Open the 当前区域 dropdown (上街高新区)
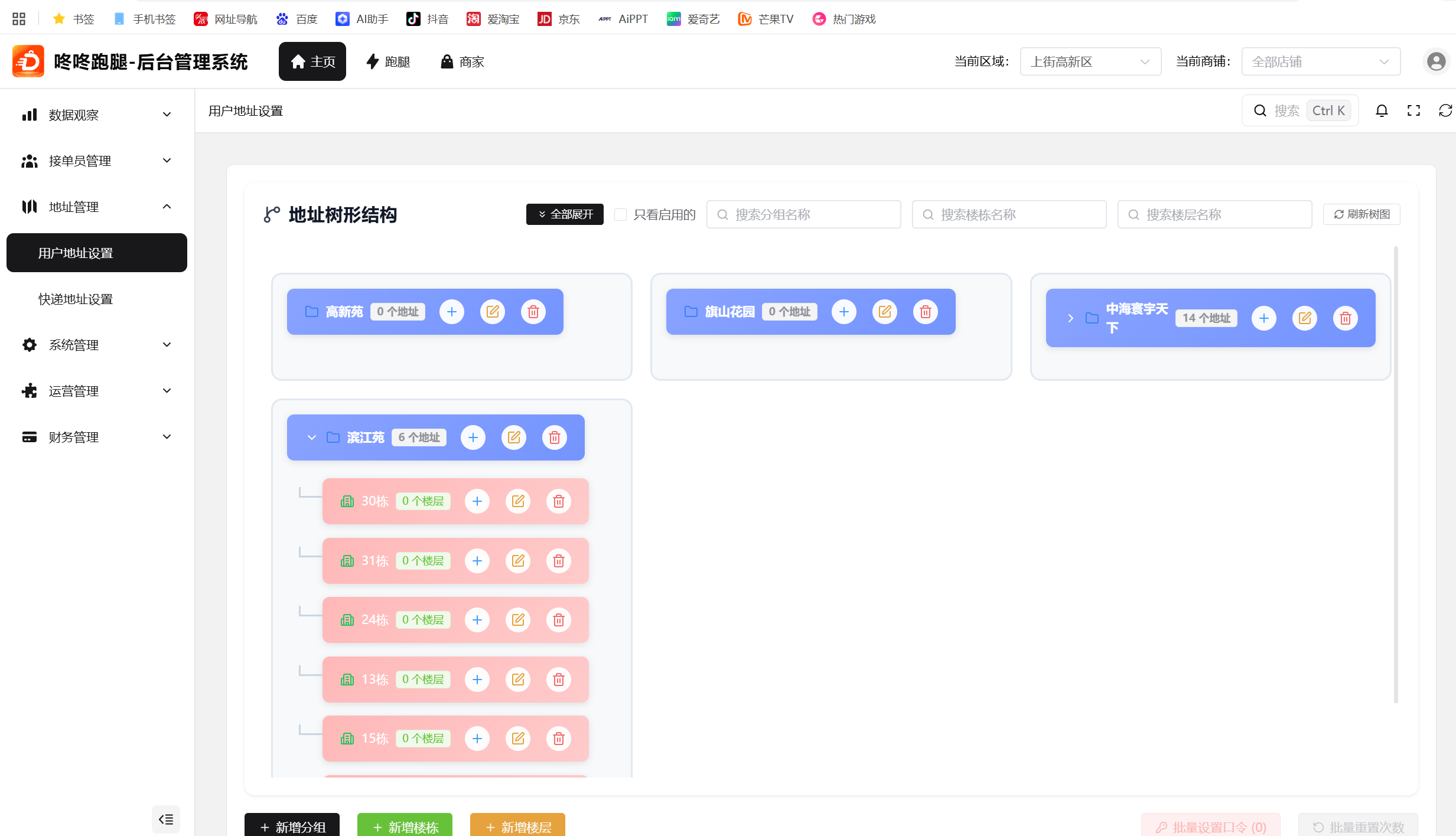The height and width of the screenshot is (836, 1456). click(1090, 61)
